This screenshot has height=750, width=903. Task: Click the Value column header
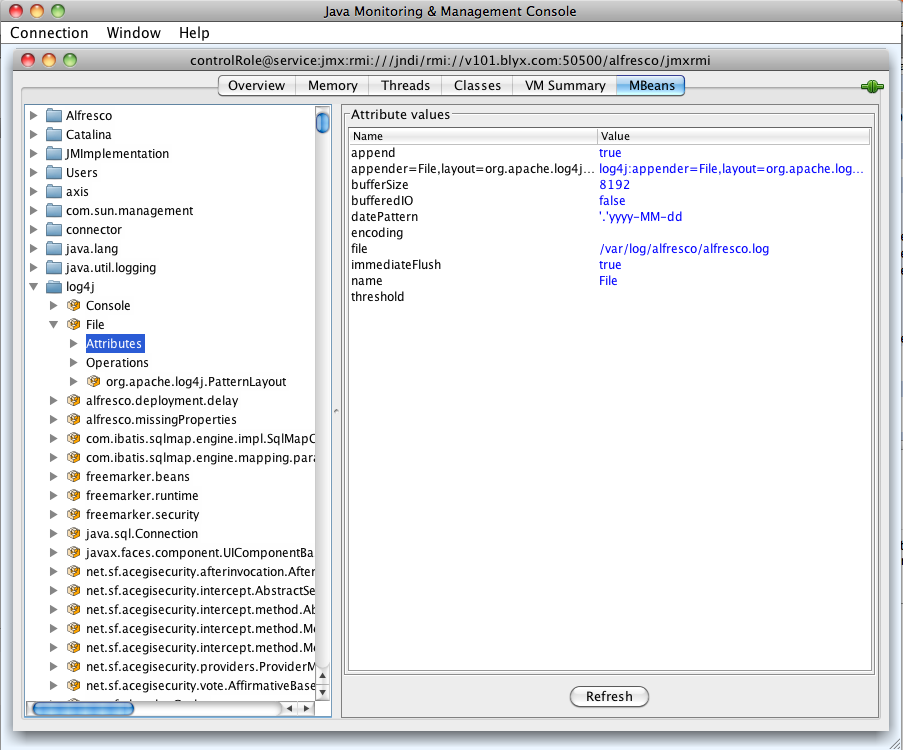[x=734, y=136]
